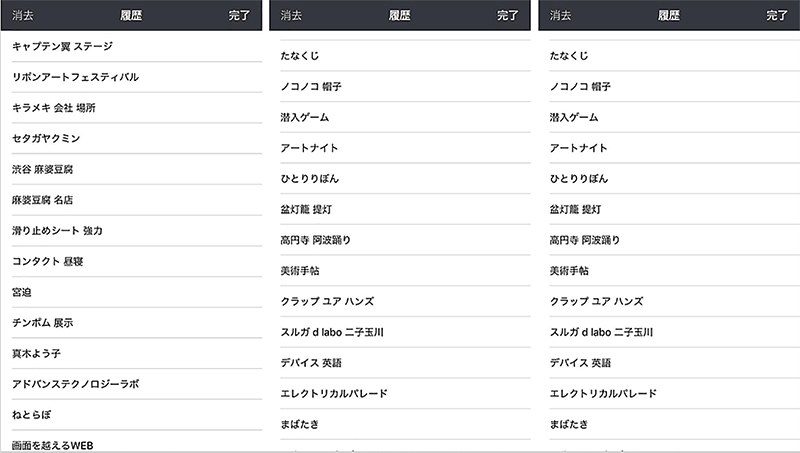Open the チンポム 展示 history entry

coord(42,323)
